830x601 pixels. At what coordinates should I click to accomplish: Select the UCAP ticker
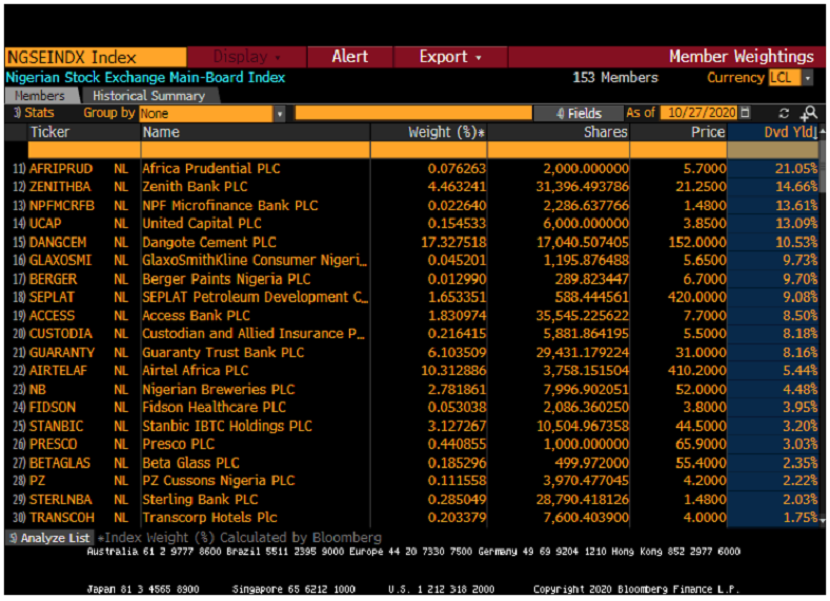(45, 224)
